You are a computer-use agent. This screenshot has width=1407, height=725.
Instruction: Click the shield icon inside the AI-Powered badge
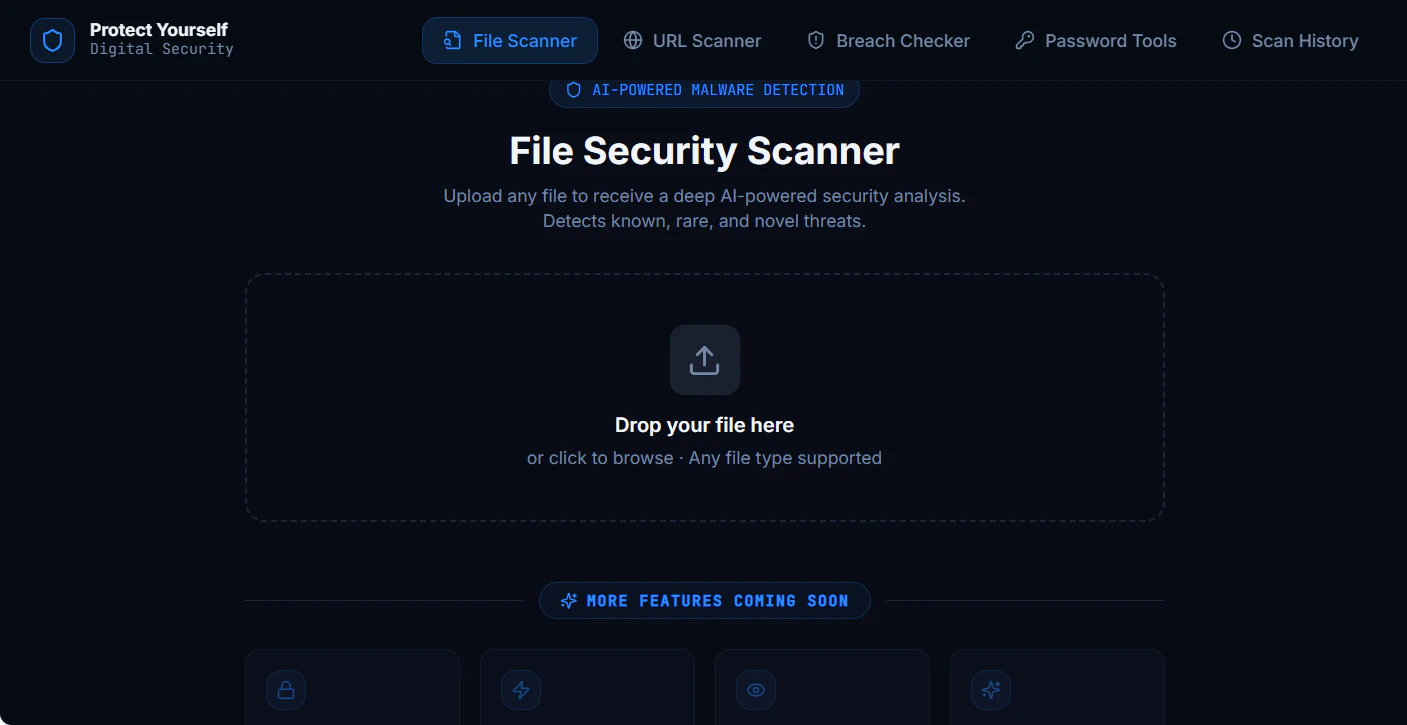pyautogui.click(x=573, y=89)
